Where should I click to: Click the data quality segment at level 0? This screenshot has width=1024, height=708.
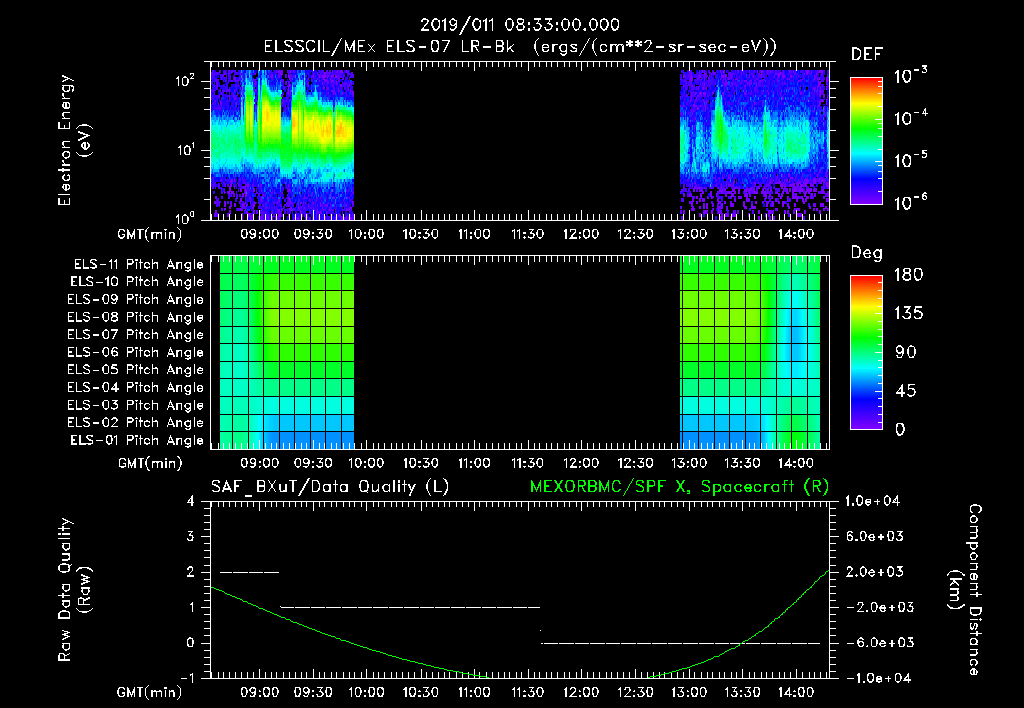680,643
